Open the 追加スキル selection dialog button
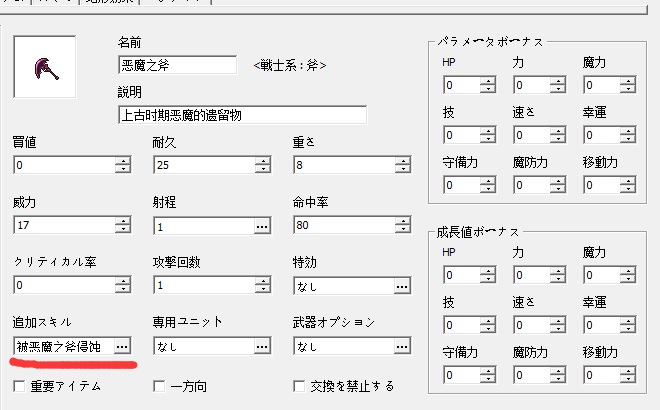The image size is (660, 410). (122, 345)
